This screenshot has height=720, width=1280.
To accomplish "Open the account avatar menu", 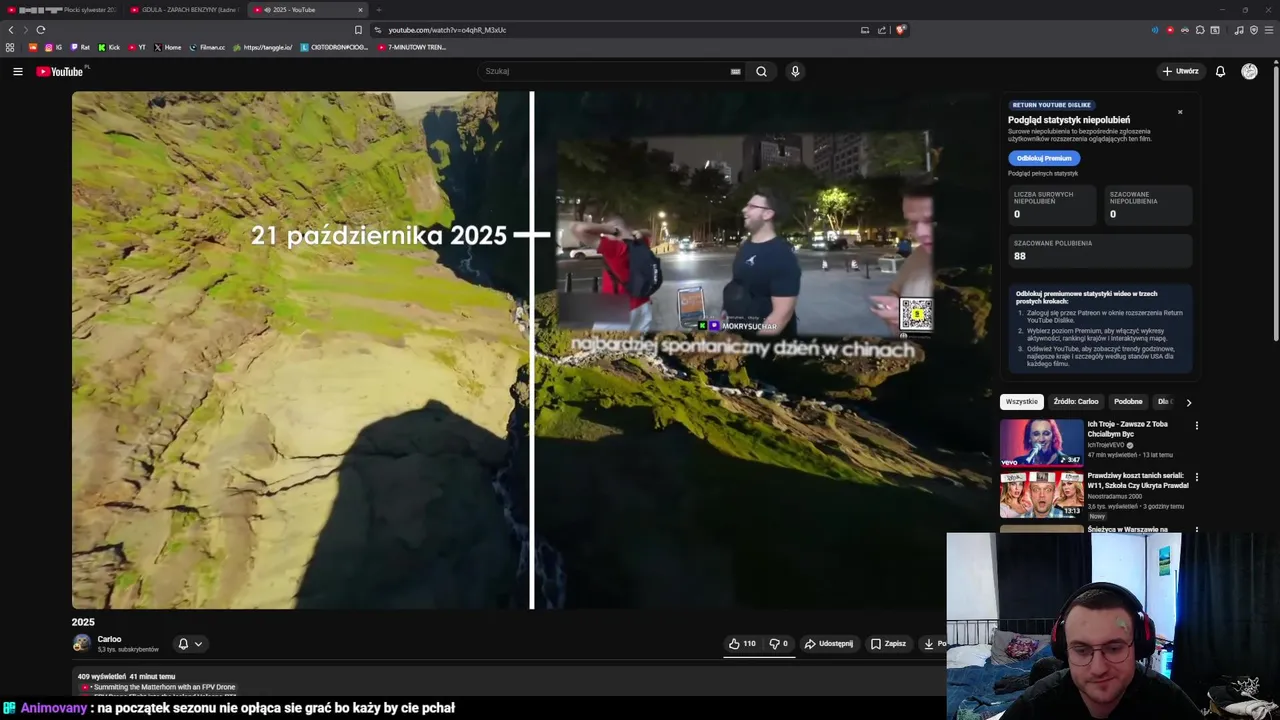I will [1249, 71].
